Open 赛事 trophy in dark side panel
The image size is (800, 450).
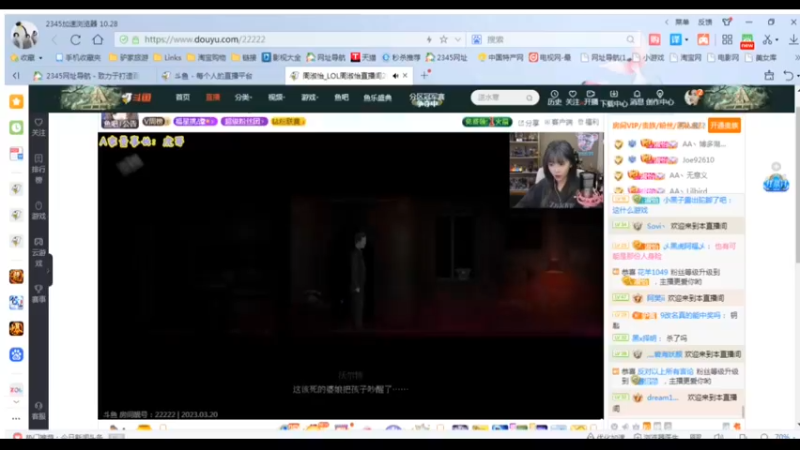(39, 293)
